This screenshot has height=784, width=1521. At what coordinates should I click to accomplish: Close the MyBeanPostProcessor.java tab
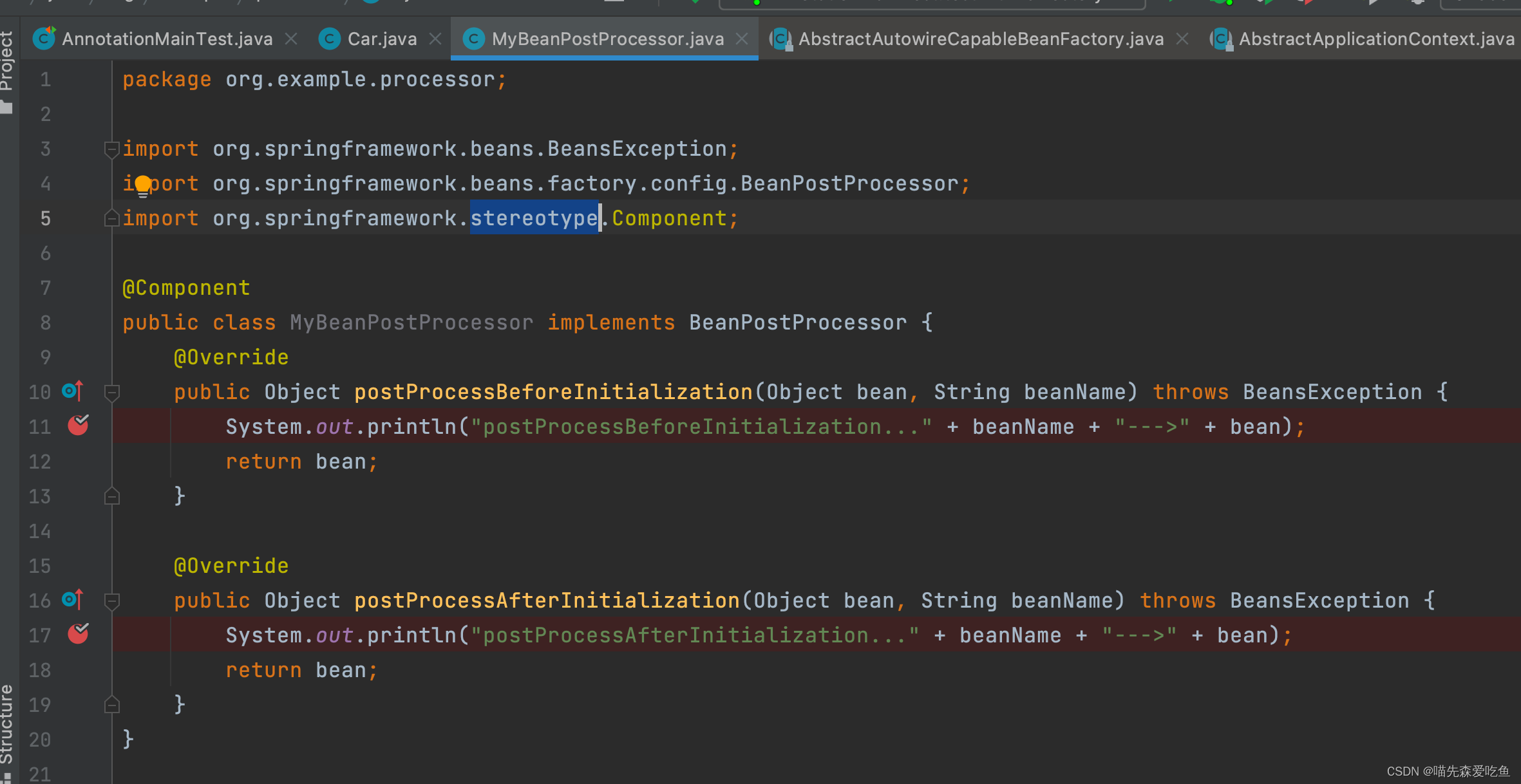(x=742, y=39)
